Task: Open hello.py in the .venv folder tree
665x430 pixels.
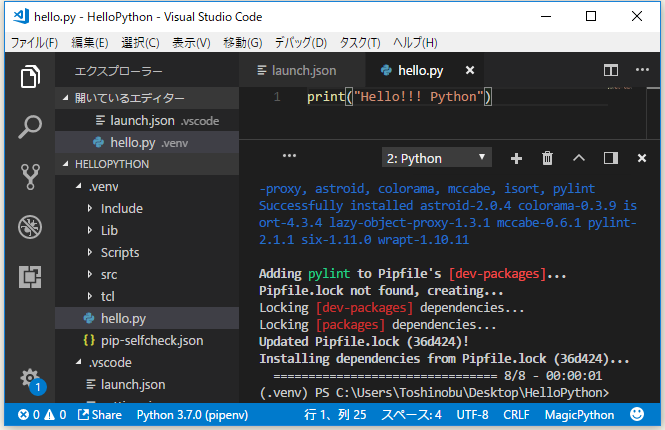Action: point(147,318)
